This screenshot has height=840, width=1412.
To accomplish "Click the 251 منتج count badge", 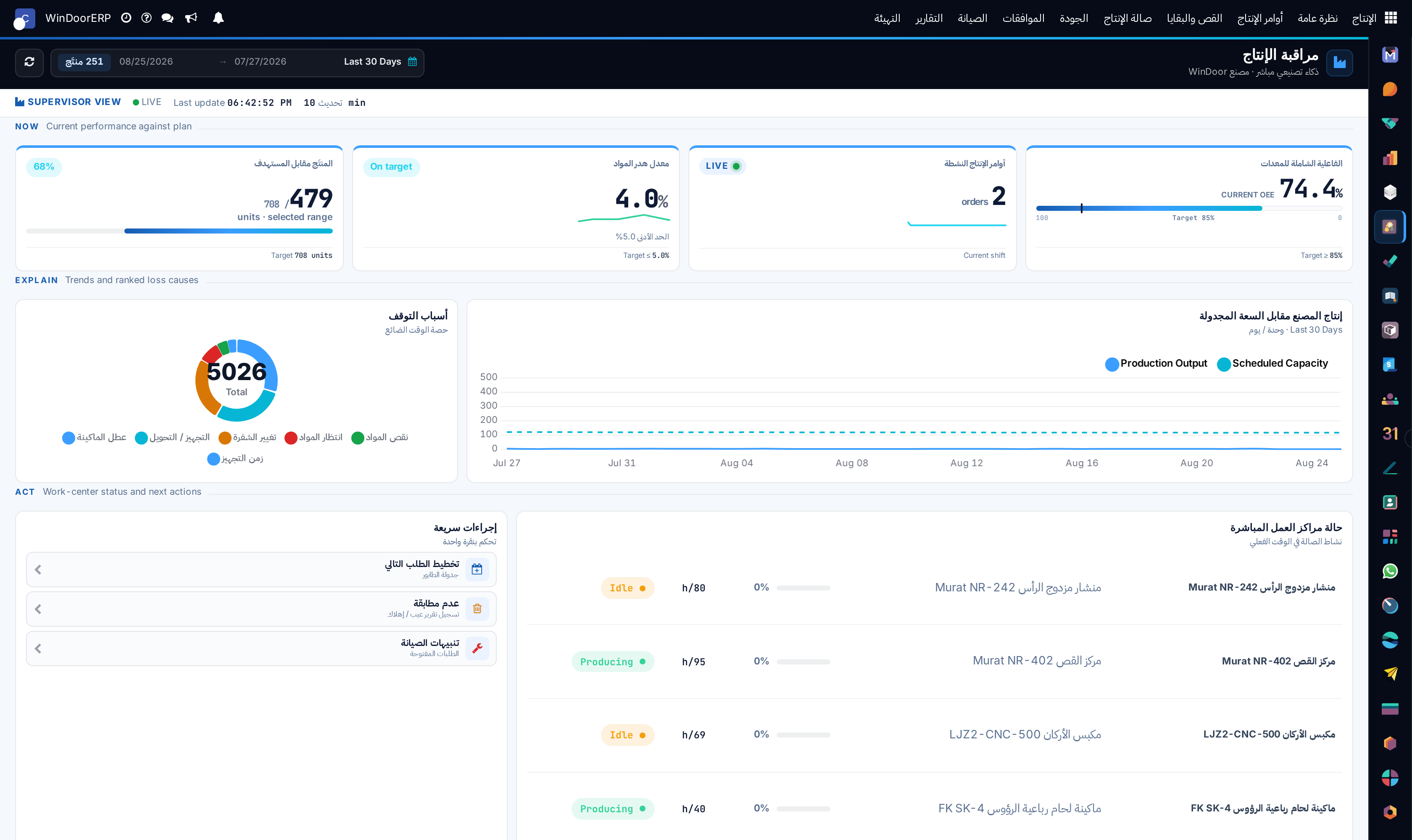I will 84,62.
